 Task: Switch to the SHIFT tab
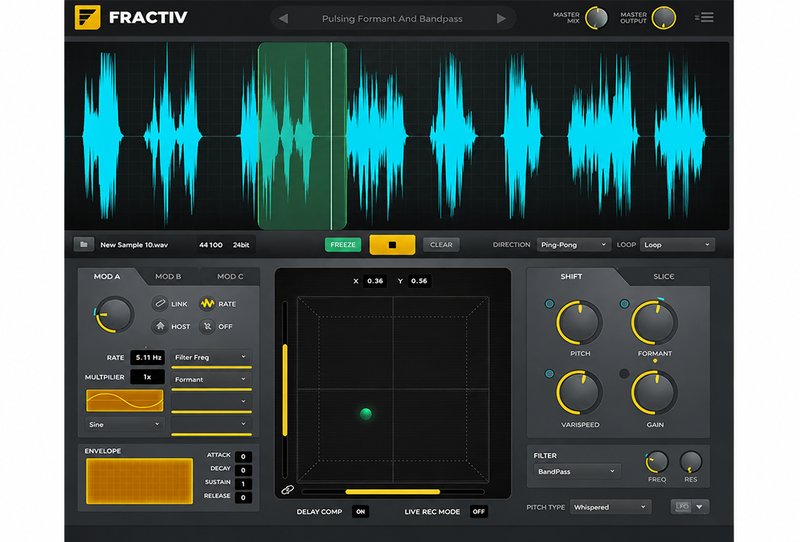(571, 276)
